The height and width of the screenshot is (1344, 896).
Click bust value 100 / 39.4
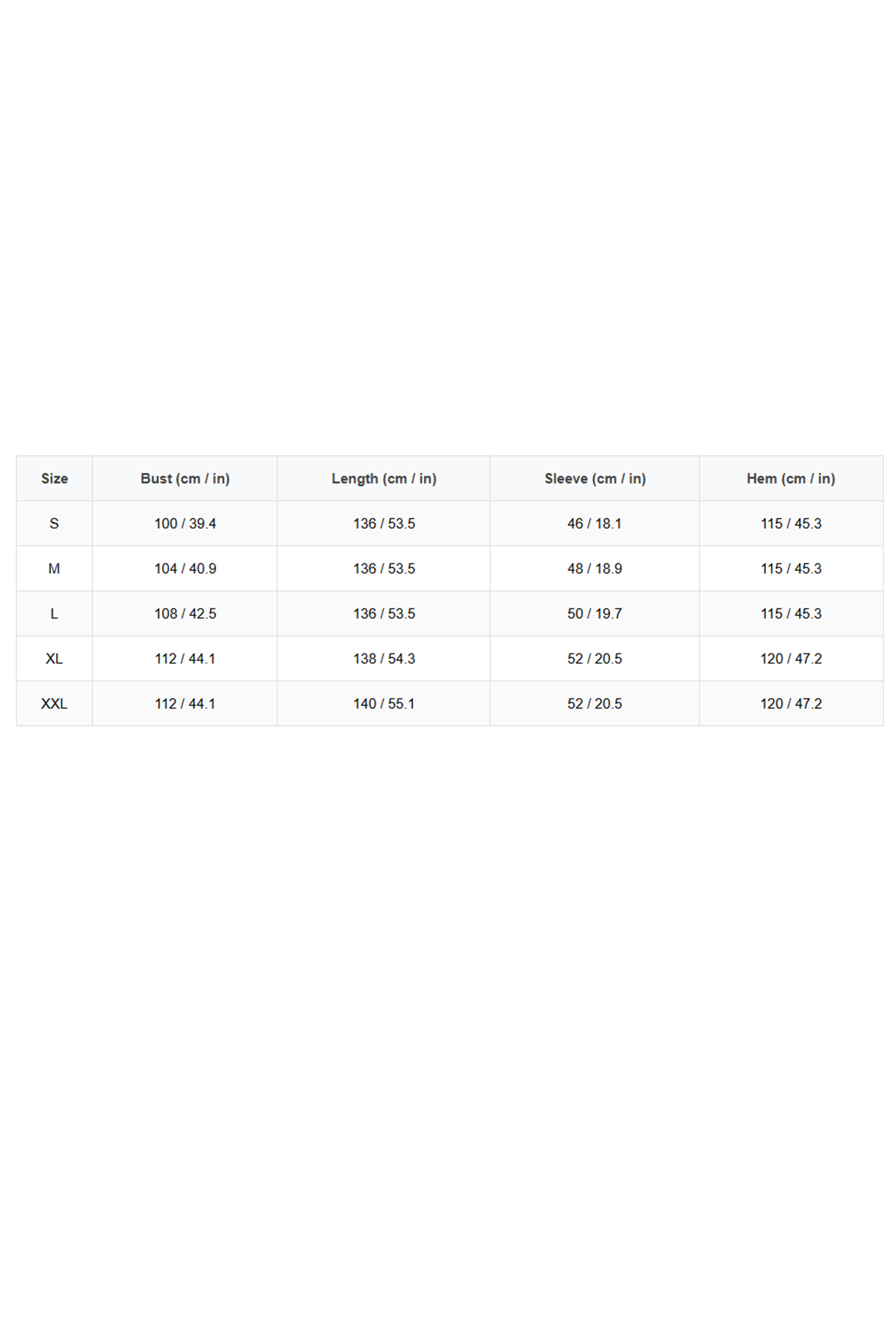pos(185,523)
